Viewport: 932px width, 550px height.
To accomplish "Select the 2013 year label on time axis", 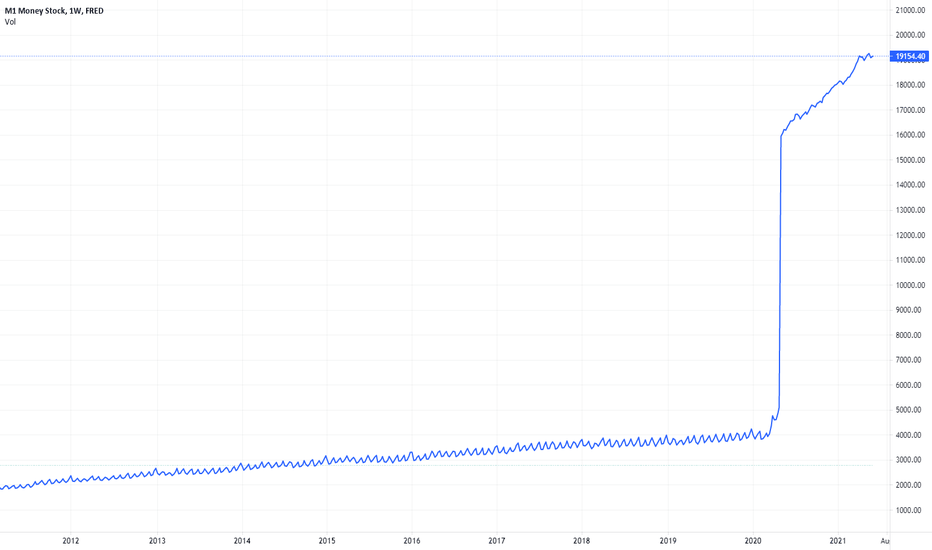I will point(157,541).
